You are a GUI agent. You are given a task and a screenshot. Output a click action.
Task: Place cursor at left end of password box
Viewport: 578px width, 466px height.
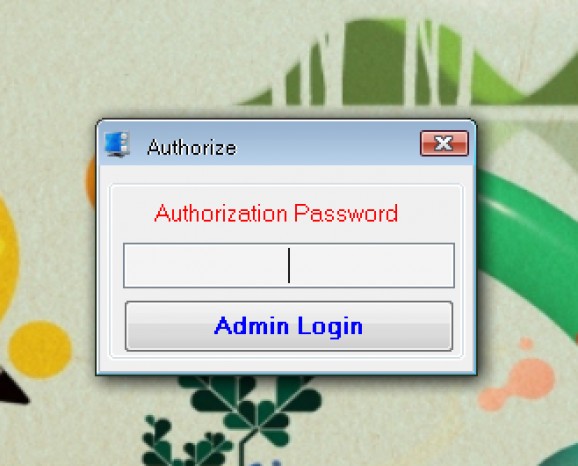click(x=129, y=265)
